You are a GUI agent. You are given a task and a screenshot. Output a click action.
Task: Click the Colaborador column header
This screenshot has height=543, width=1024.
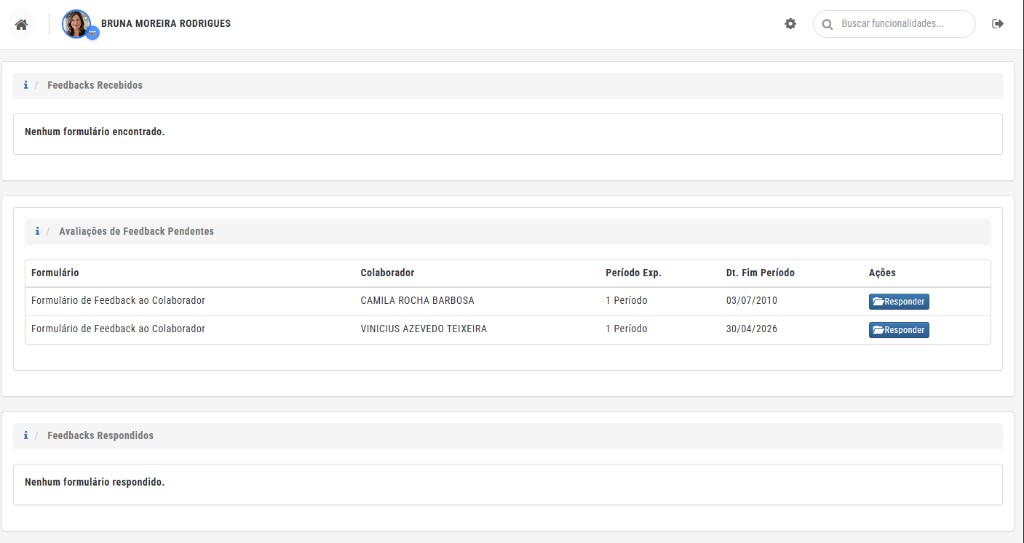click(x=387, y=272)
